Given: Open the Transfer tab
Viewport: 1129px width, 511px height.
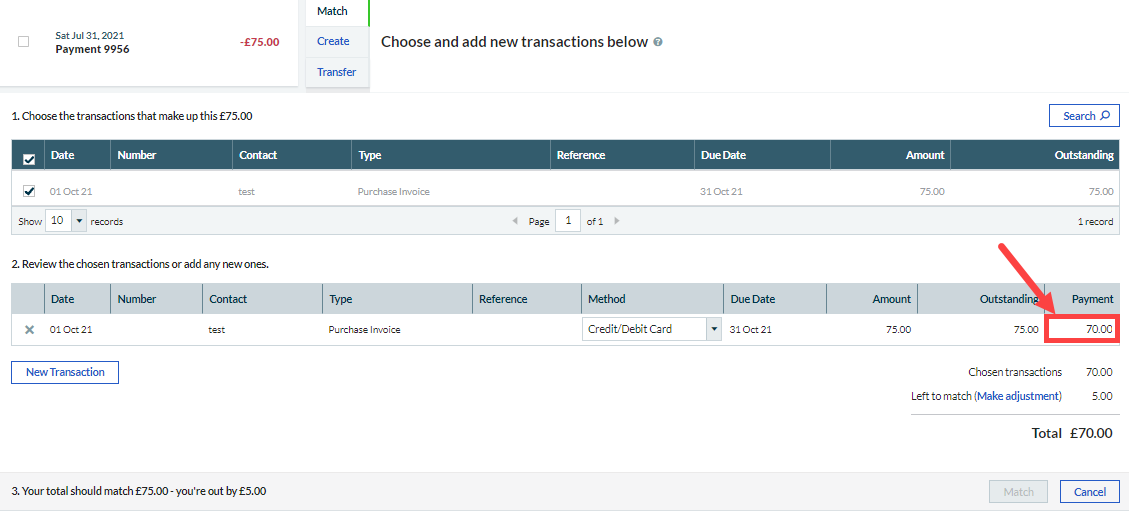Looking at the screenshot, I should (x=336, y=72).
